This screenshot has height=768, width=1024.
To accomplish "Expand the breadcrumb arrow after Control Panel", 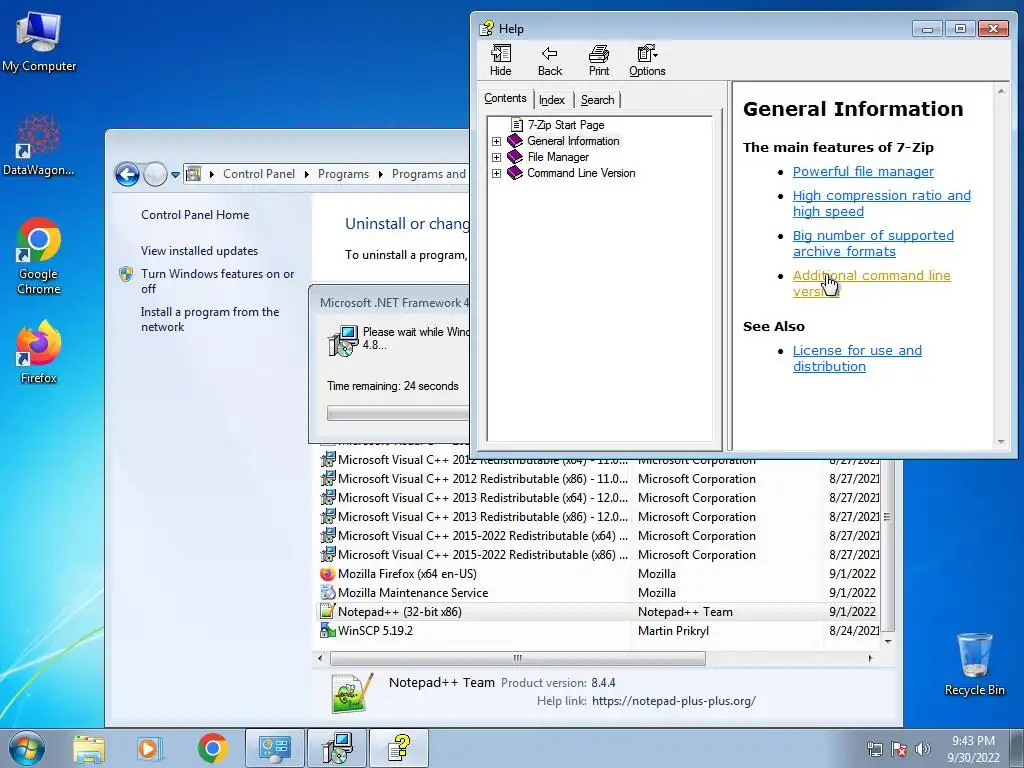I will coord(307,174).
